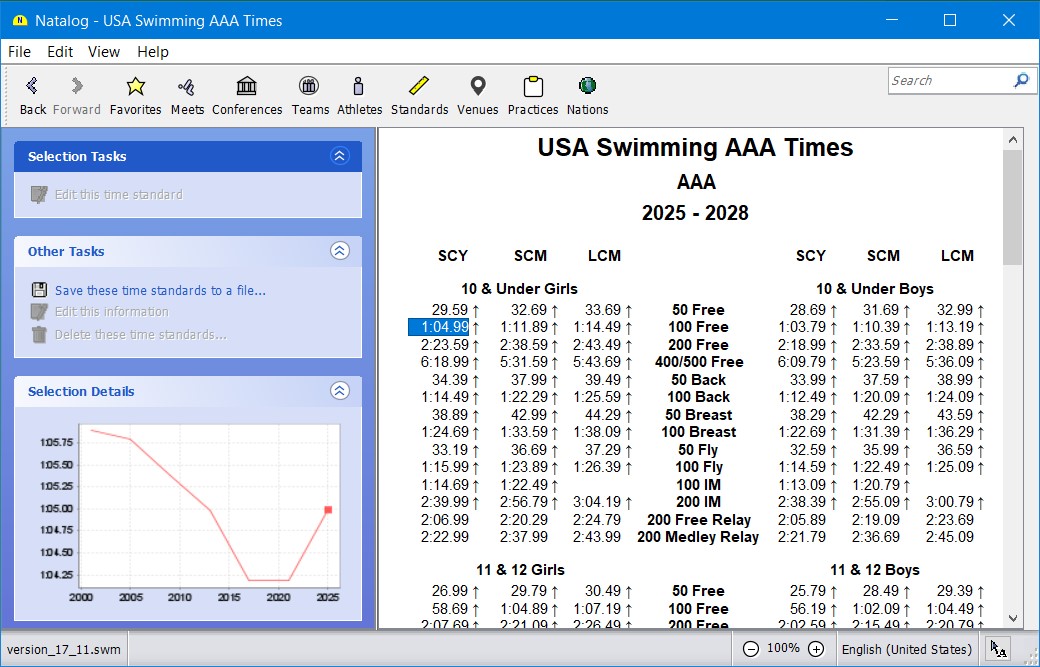This screenshot has width=1040, height=667.
Task: Collapse the Selection Details panel
Action: (x=339, y=391)
